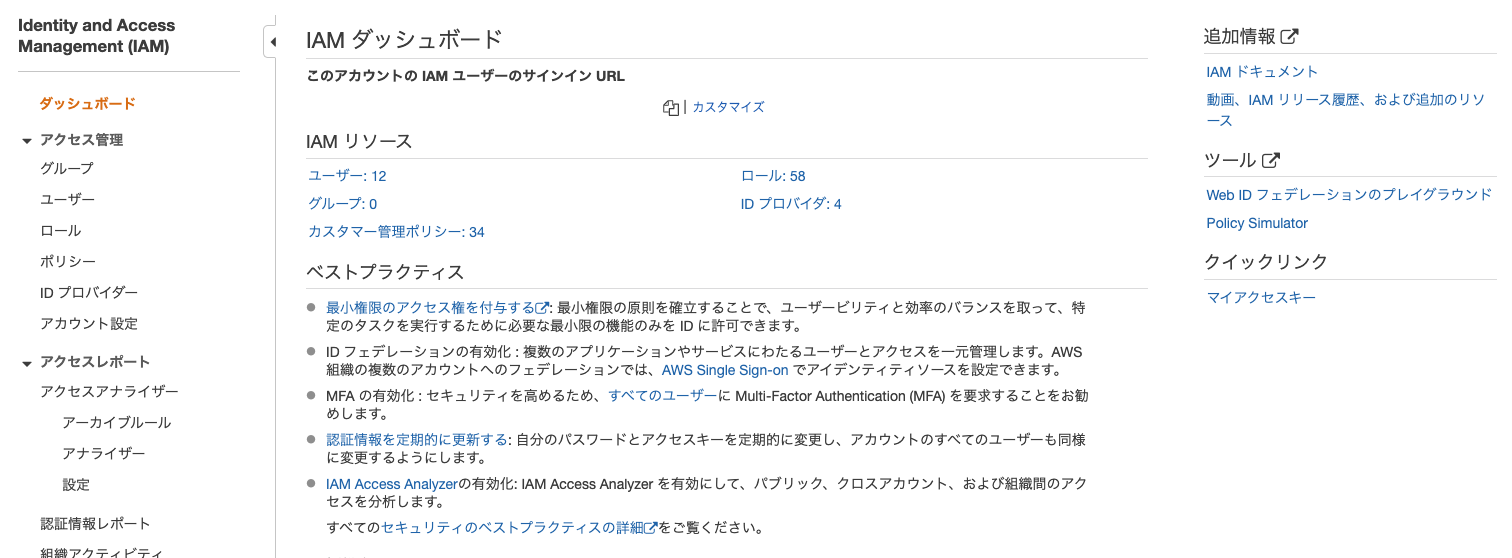Go to ロール in the sidebar
Image resolution: width=1512 pixels, height=558 pixels.
tap(61, 230)
